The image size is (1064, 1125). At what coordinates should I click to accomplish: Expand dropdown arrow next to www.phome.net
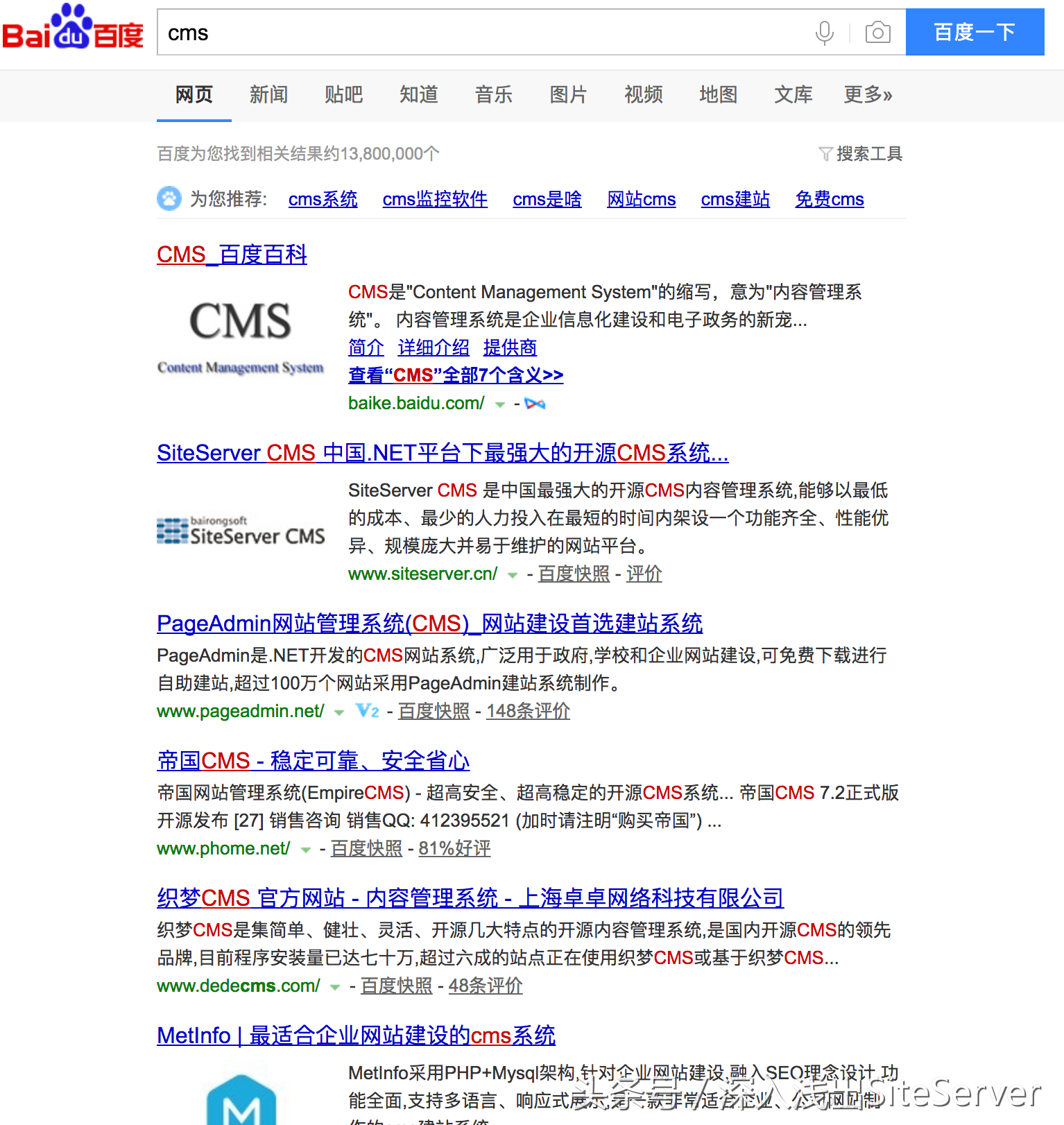pos(305,850)
